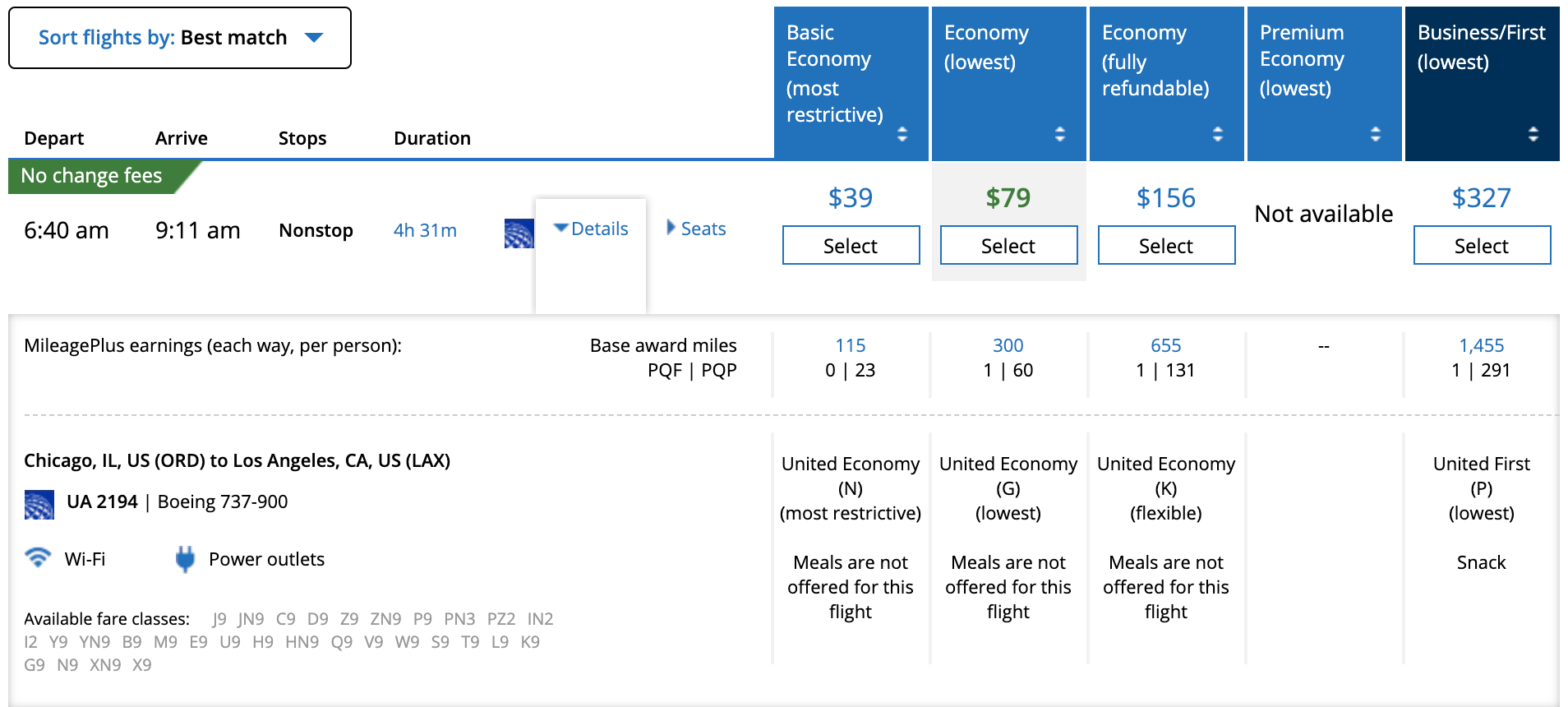The width and height of the screenshot is (1568, 707).
Task: Sort by Economy (fully refundable) column arrows
Action: click(1217, 134)
